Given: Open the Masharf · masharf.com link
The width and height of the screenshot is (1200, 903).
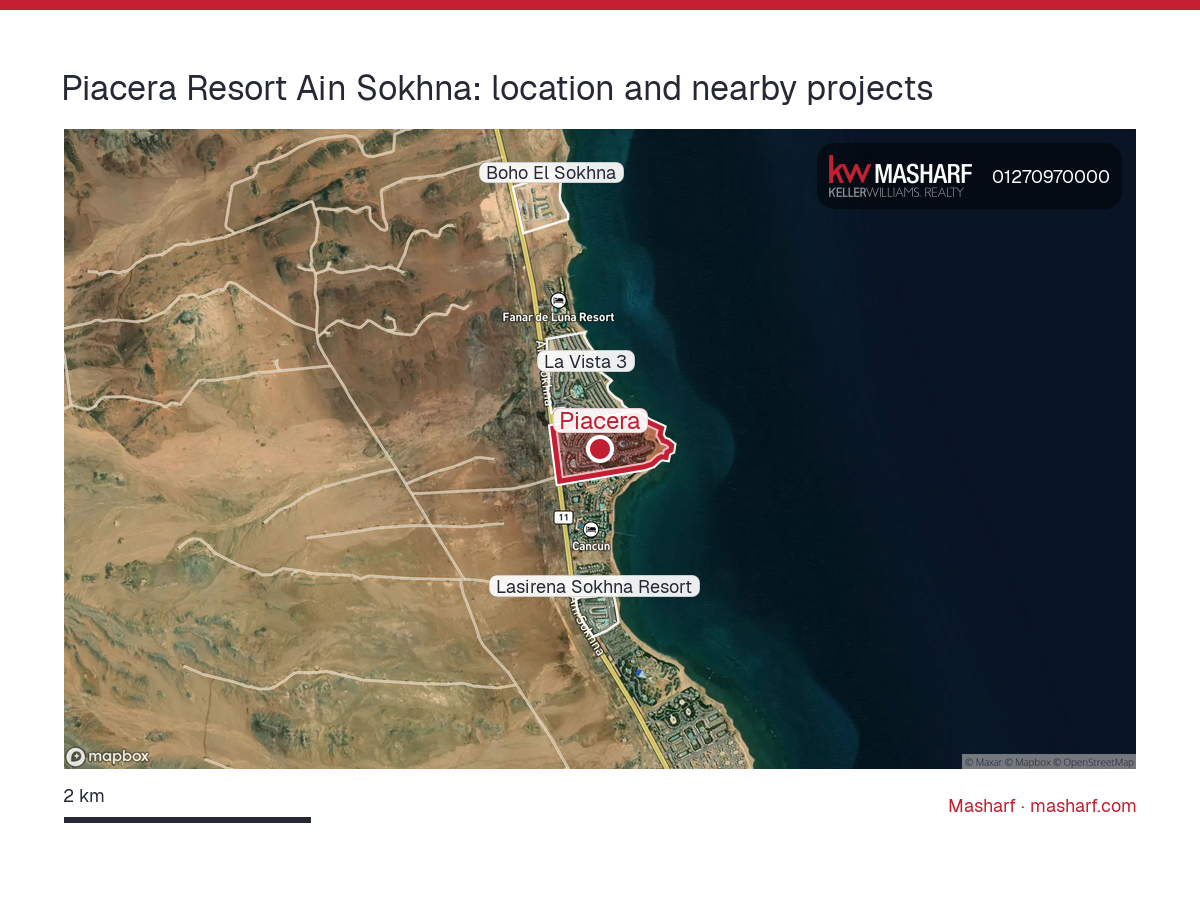Looking at the screenshot, I should tap(1042, 806).
